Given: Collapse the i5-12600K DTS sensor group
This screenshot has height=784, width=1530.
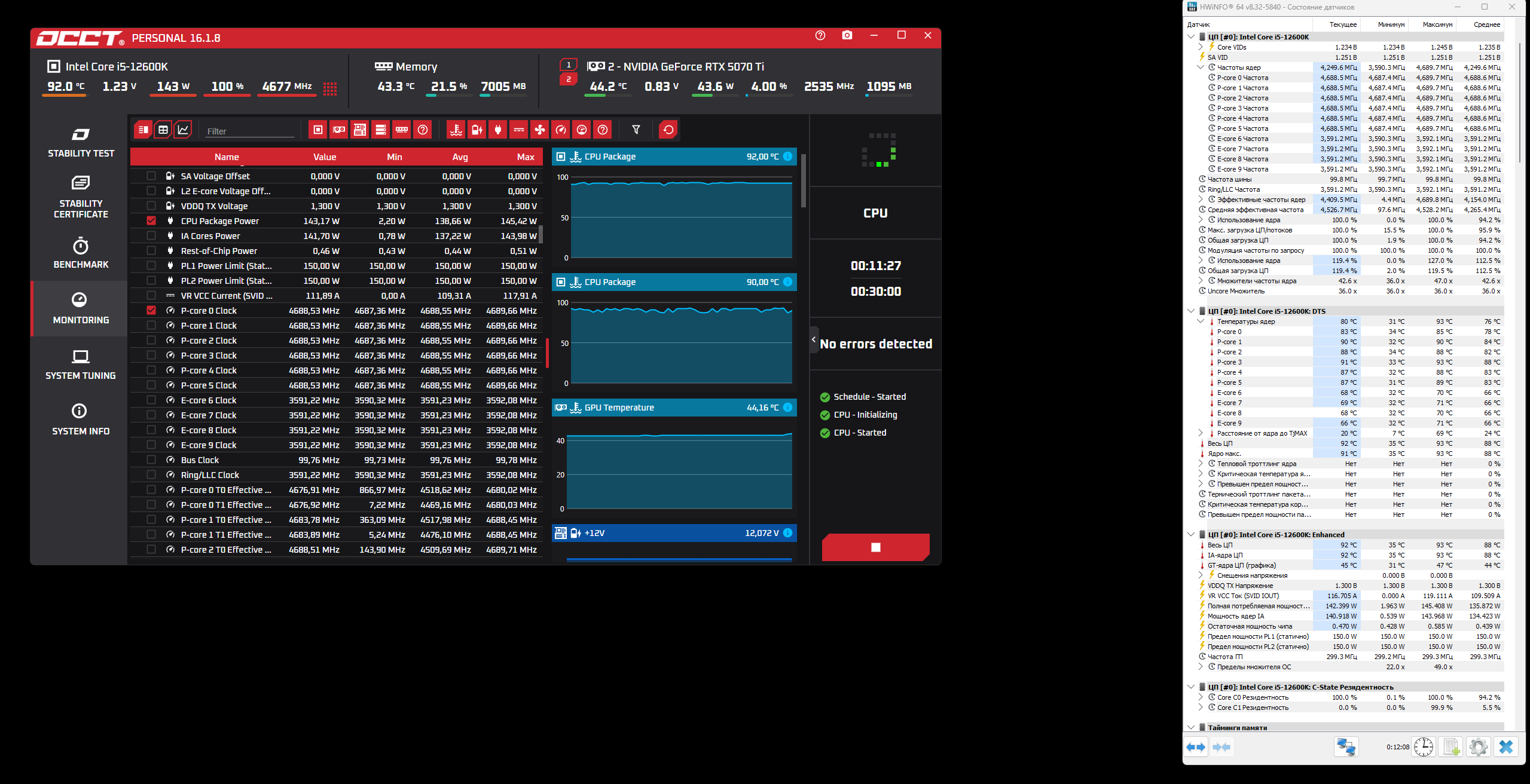Looking at the screenshot, I should (1191, 311).
